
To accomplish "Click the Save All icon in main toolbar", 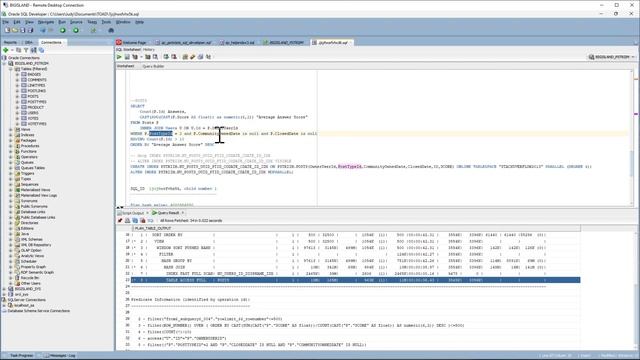I will click(31, 30).
